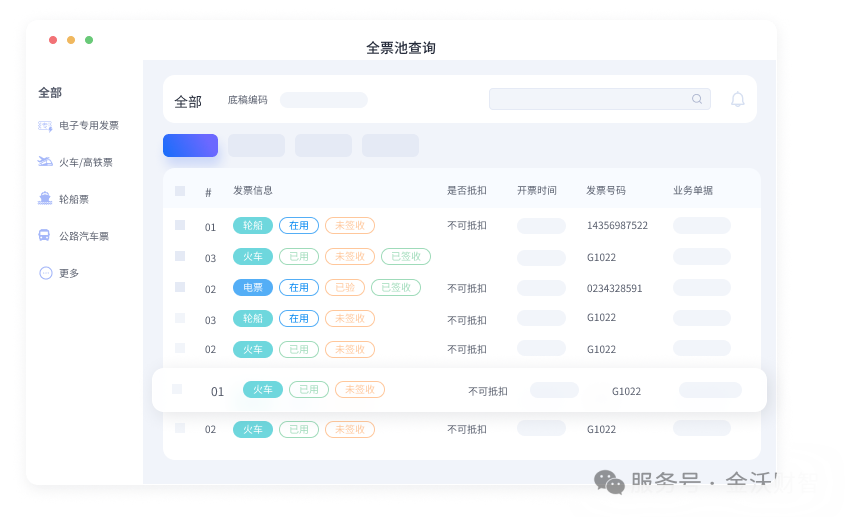This screenshot has width=847, height=517.
Task: Click the 全票池查询 window title
Action: (401, 48)
